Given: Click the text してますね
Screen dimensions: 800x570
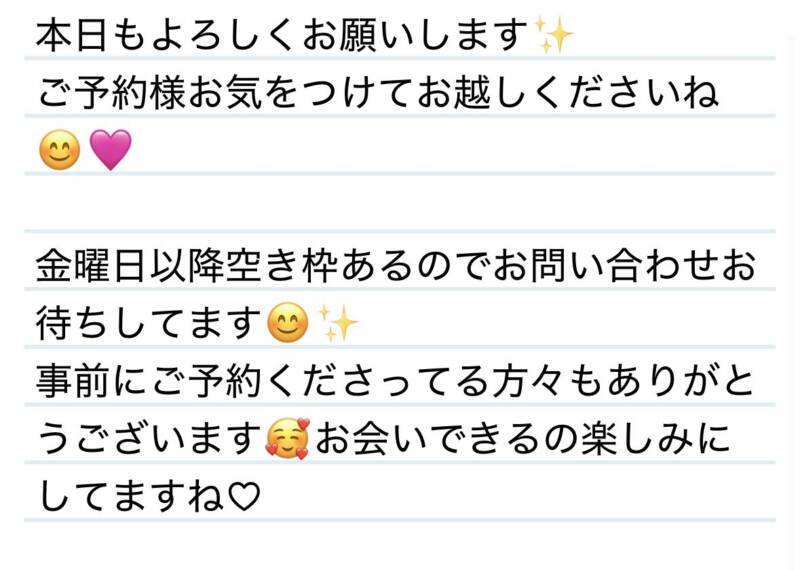Looking at the screenshot, I should 131,497.
